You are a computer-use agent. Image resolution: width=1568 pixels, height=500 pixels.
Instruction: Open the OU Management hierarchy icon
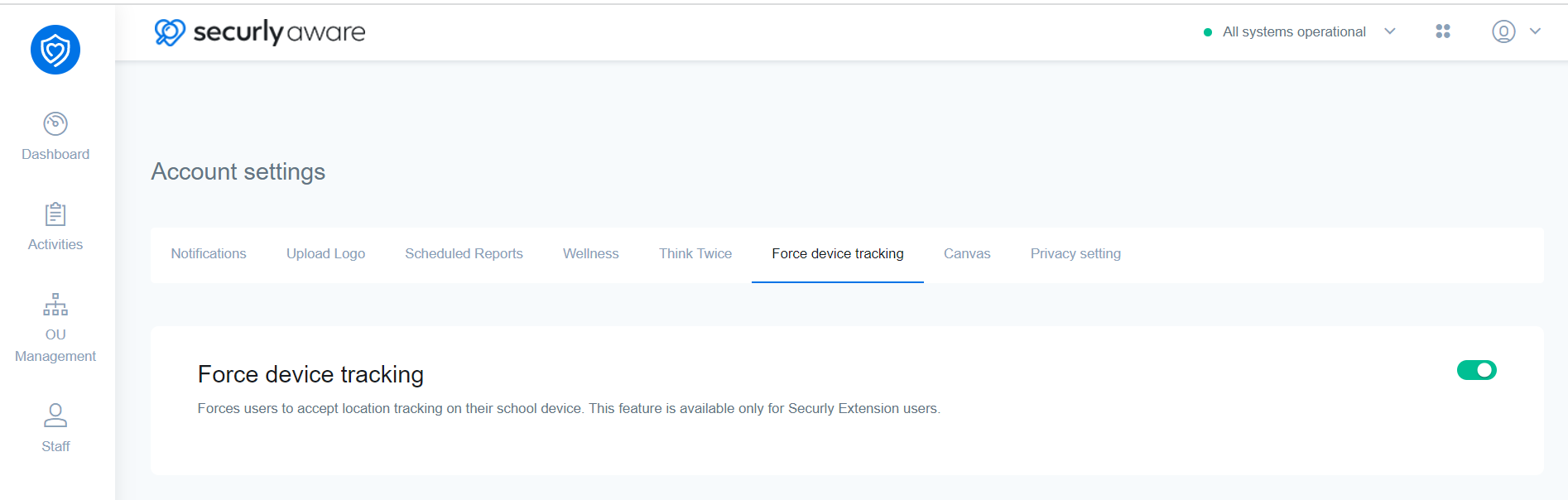pos(55,305)
